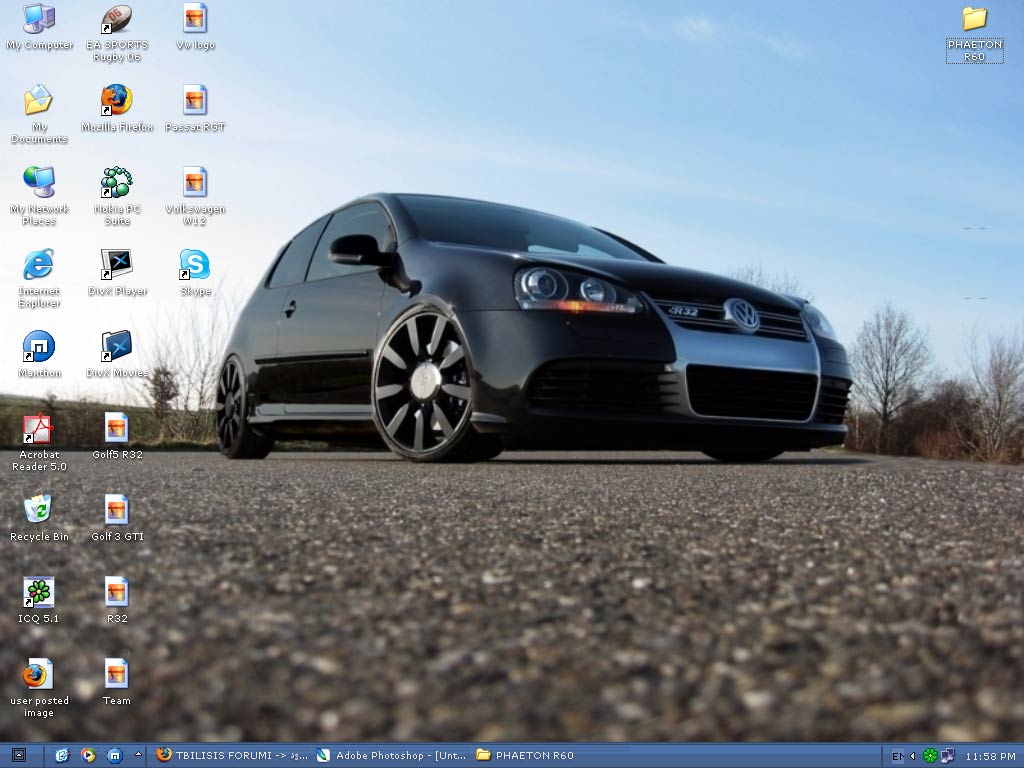
Task: Switch to TBILISIS FORUMI Firefox taskbar window
Action: (232, 756)
